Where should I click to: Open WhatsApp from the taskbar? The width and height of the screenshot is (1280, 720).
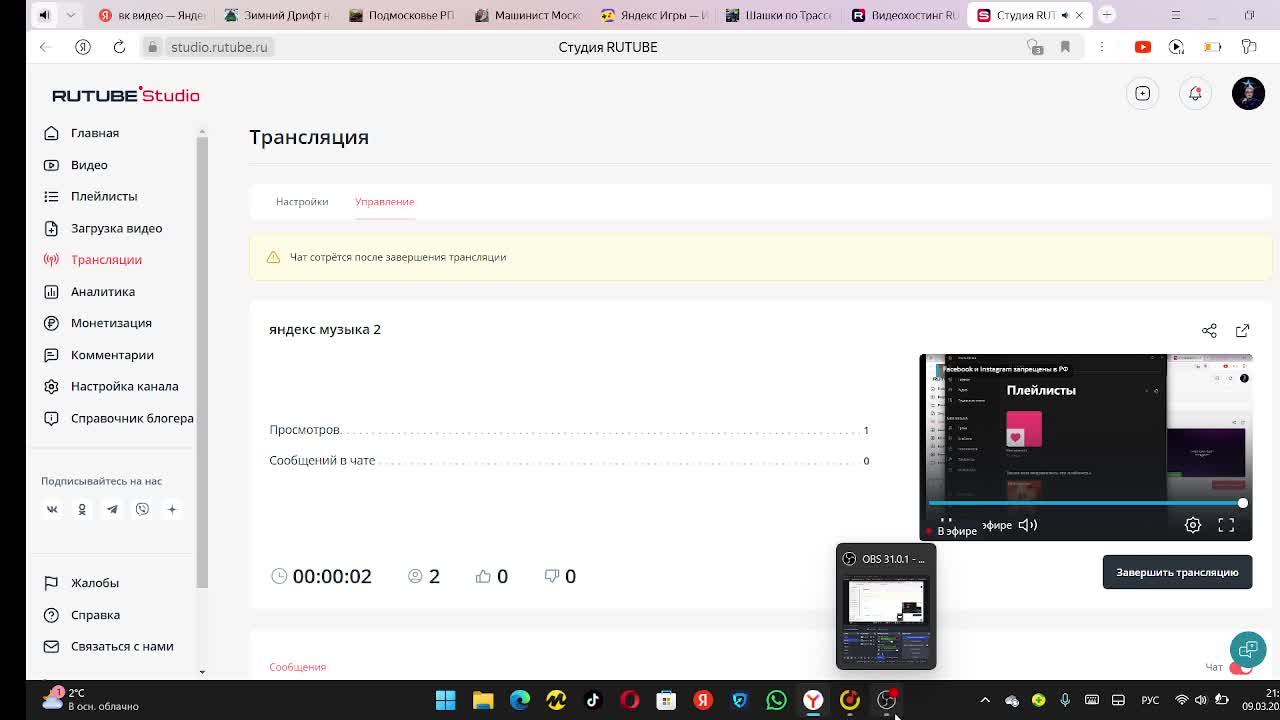(776, 700)
